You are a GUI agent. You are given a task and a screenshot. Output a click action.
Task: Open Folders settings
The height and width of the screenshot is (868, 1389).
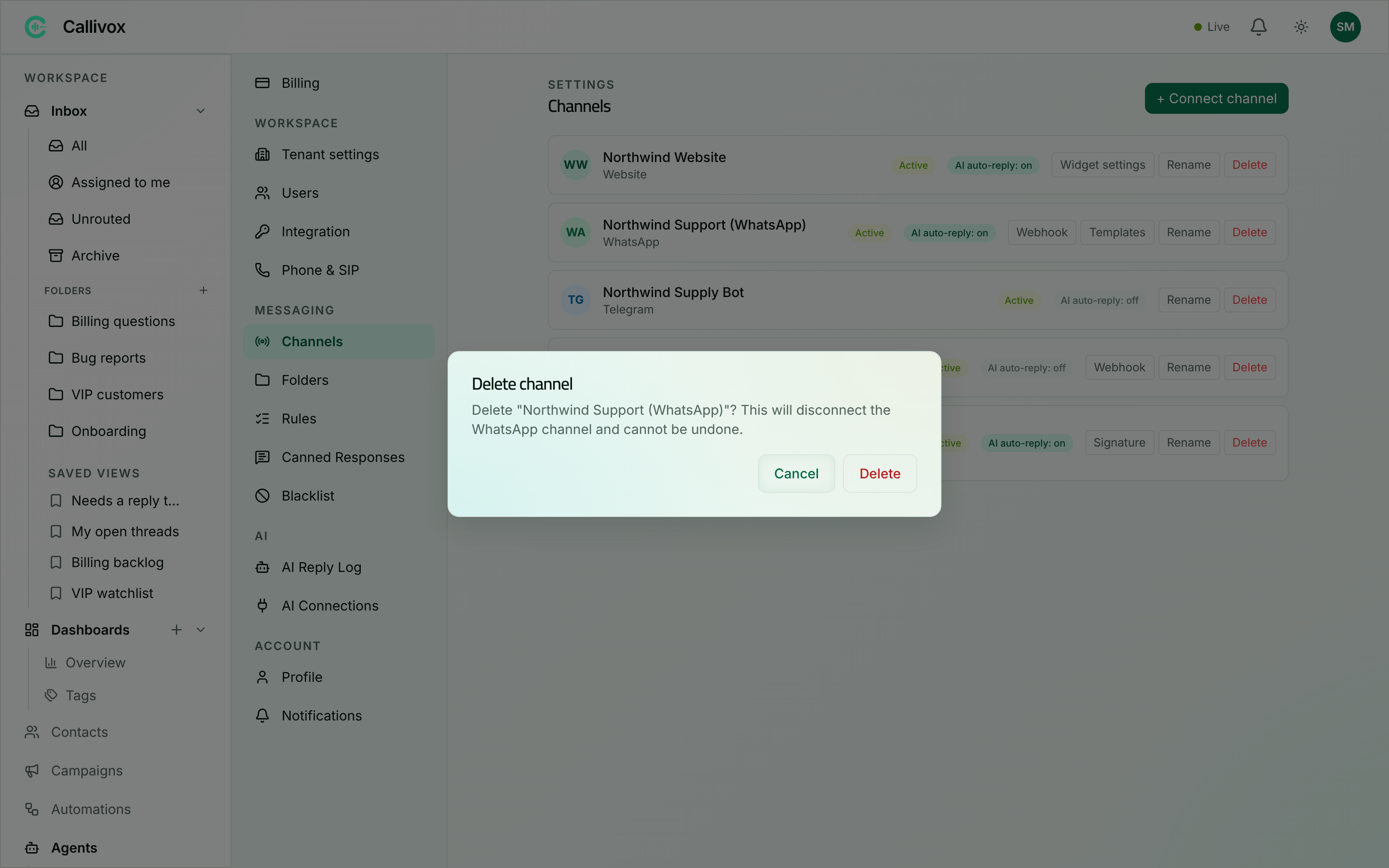coord(339,380)
